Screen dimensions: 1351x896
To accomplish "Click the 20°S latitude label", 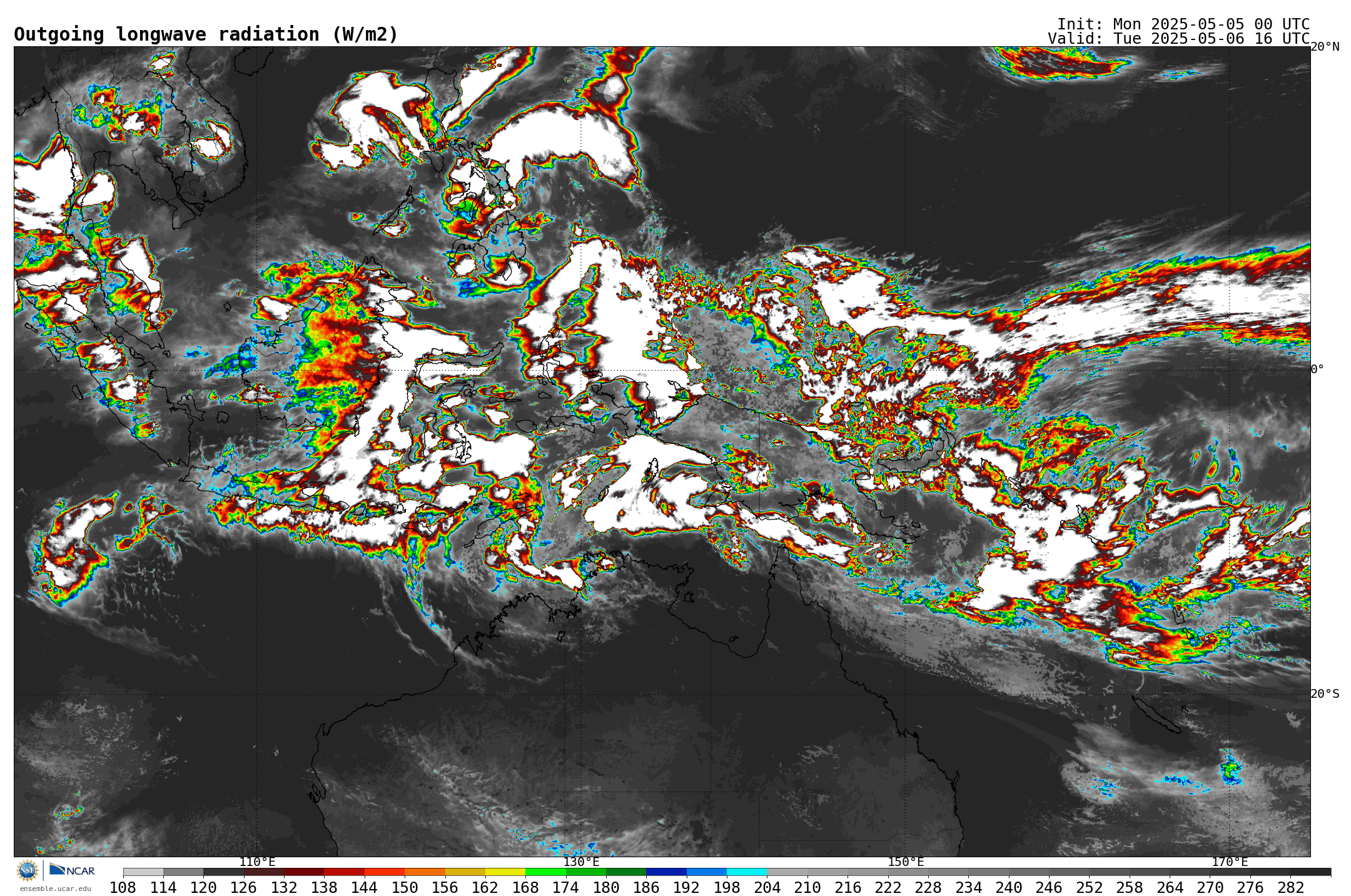I will 1325,693.
